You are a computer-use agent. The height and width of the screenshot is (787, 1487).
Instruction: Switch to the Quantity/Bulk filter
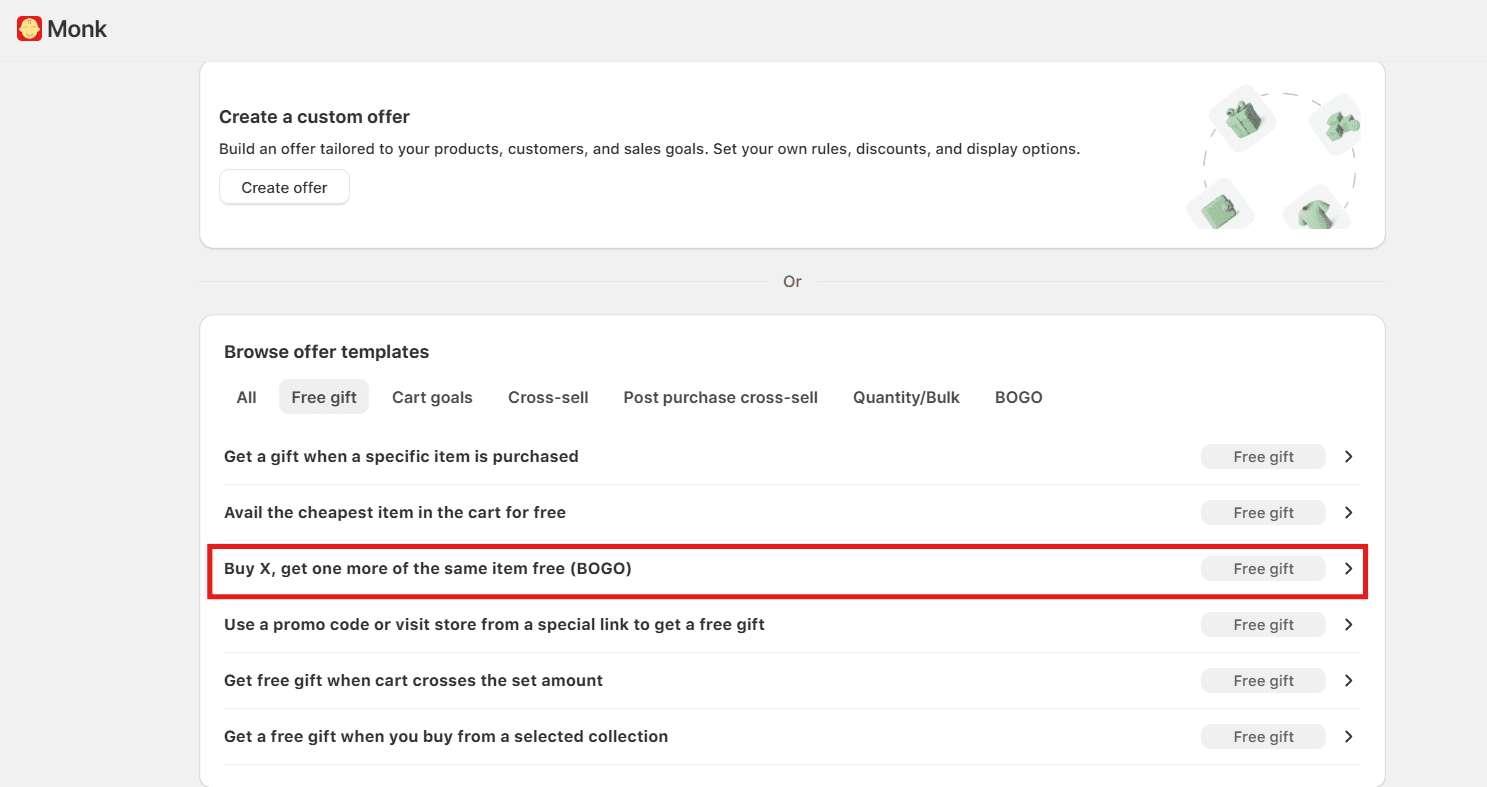[906, 397]
